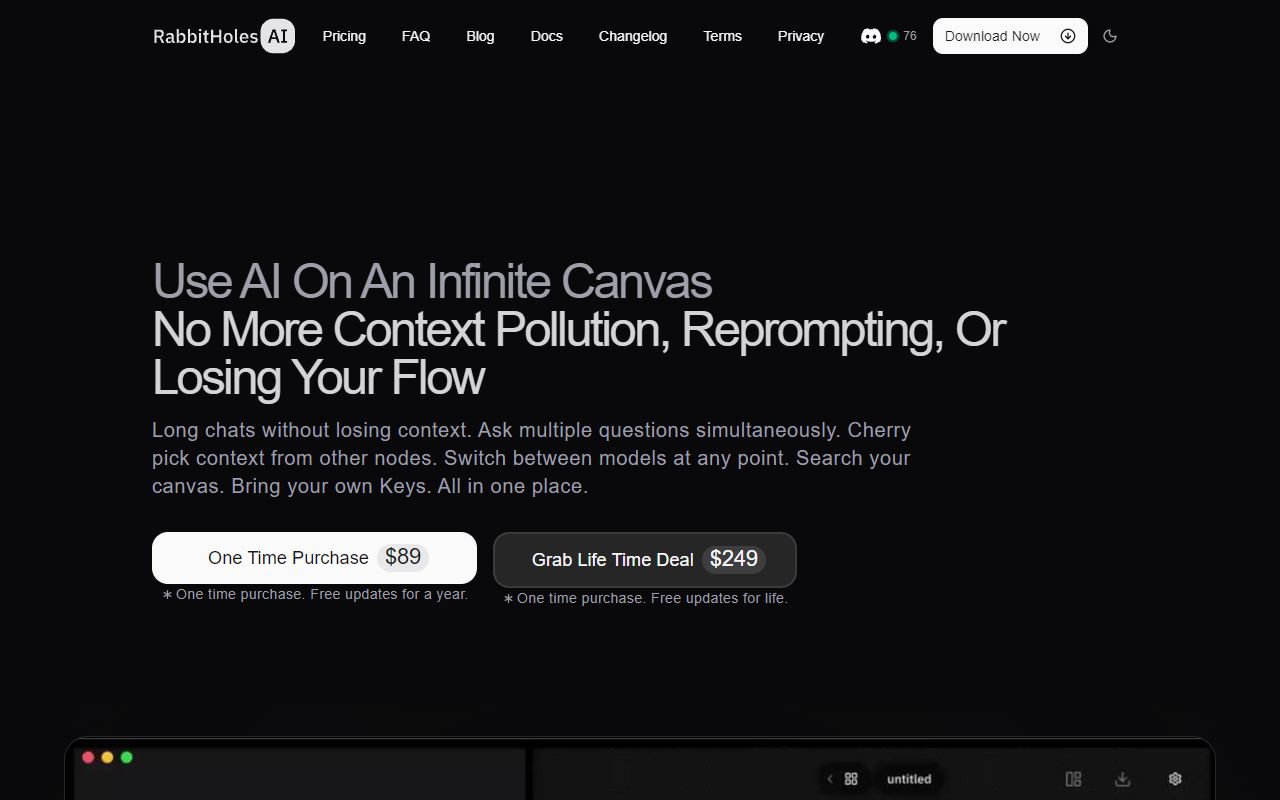Click the export download icon in the preview toolbar

tap(1123, 779)
